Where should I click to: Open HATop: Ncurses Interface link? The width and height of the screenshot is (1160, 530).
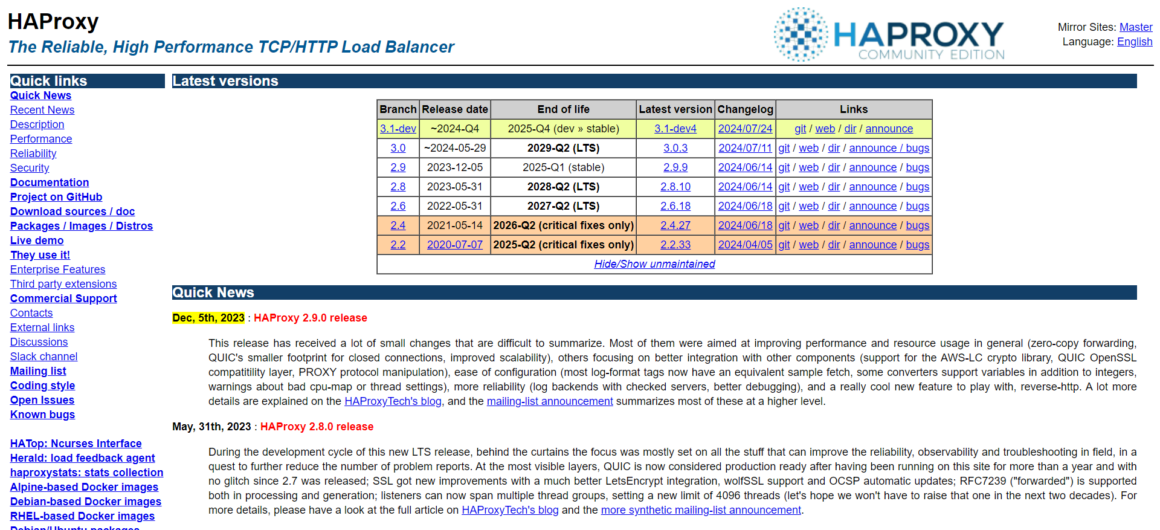[x=76, y=444]
